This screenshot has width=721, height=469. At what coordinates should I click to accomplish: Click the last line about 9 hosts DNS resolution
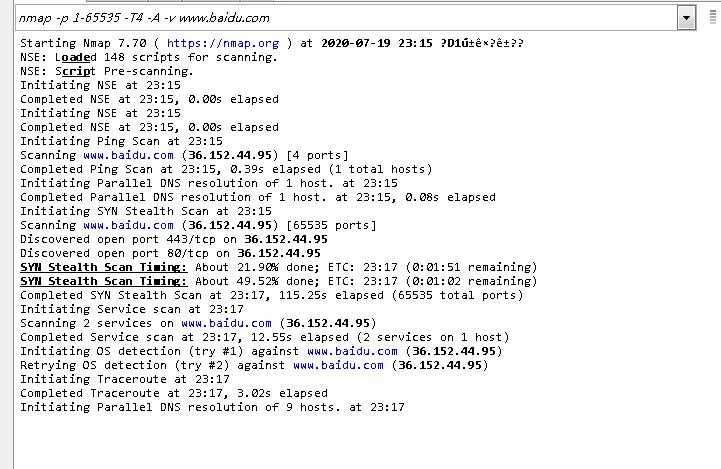pos(212,407)
